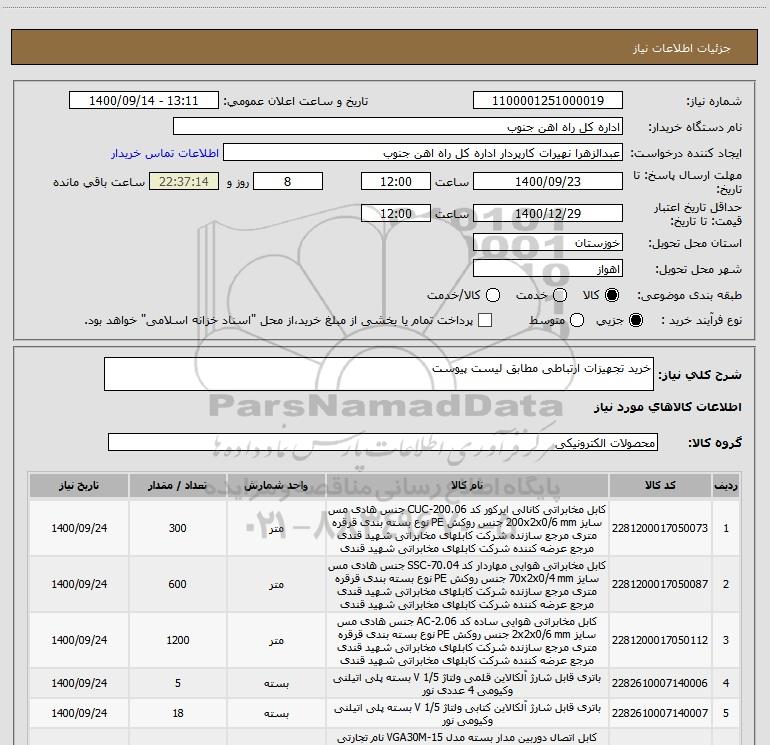770x745 pixels.
Task: Click the کد کالا column header
Action: (660, 485)
